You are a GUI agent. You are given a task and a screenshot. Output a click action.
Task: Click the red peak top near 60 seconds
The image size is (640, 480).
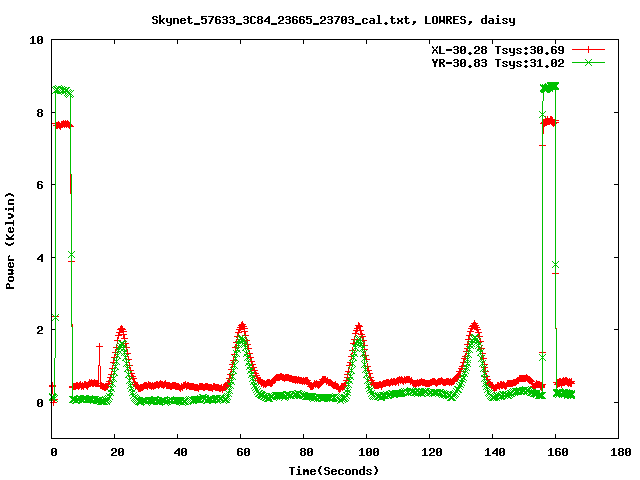pos(242,326)
